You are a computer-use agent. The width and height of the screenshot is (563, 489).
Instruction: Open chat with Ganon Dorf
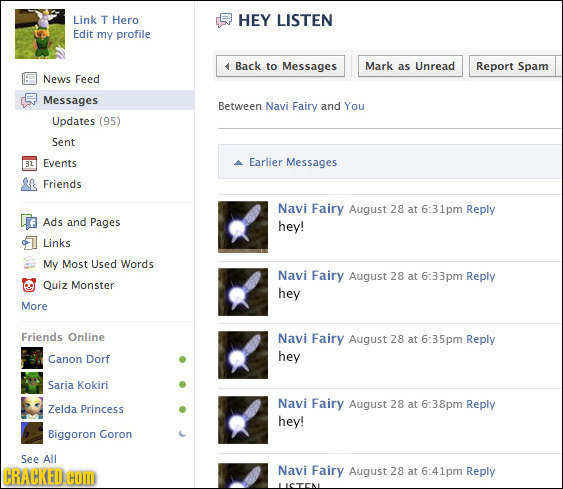pyautogui.click(x=79, y=359)
